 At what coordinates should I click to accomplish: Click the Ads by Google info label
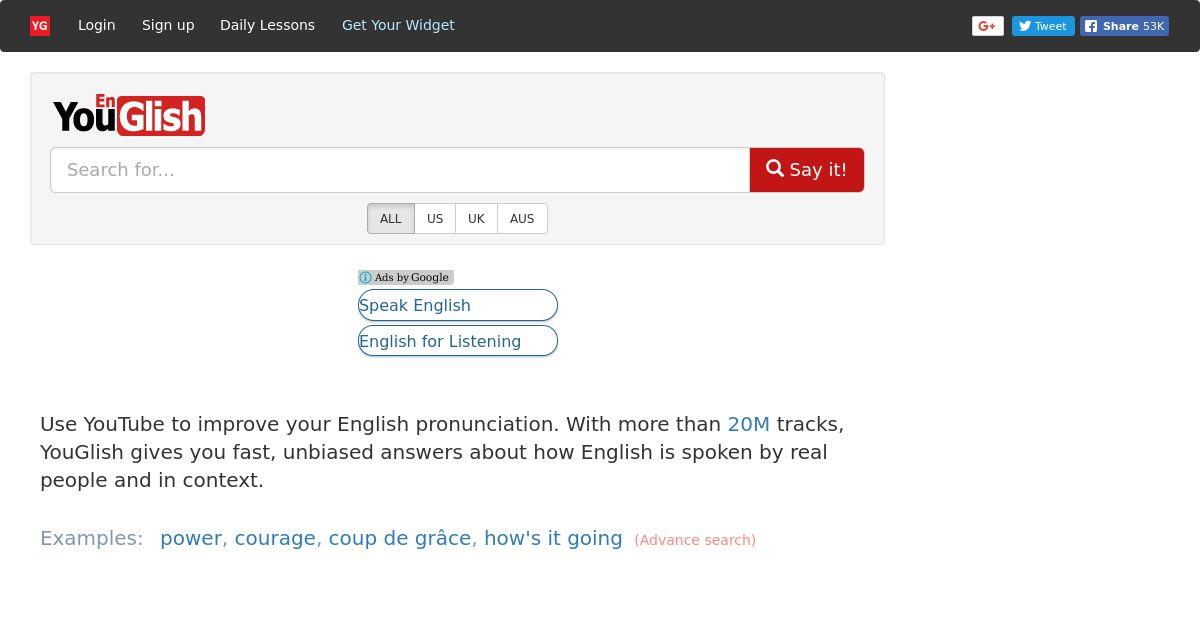click(x=406, y=277)
